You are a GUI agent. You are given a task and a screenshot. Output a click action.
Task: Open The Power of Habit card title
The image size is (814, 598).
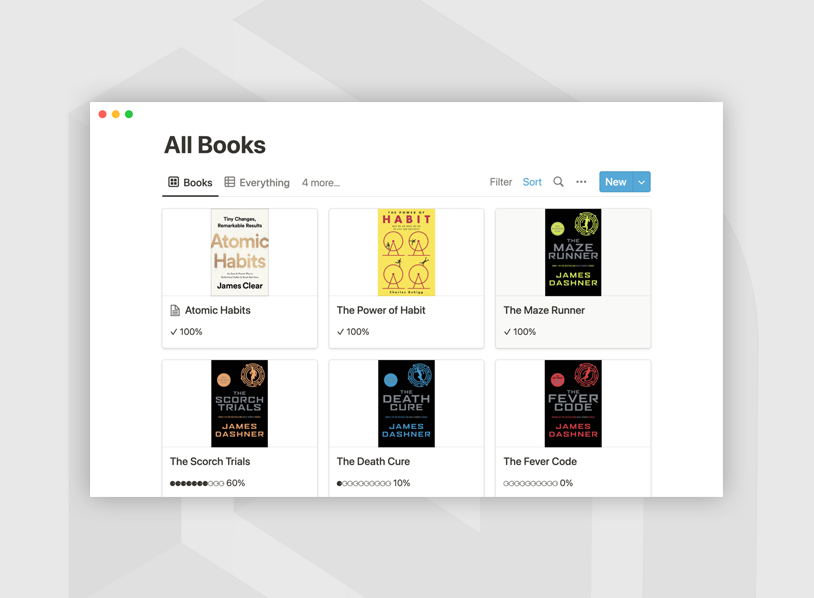click(381, 310)
